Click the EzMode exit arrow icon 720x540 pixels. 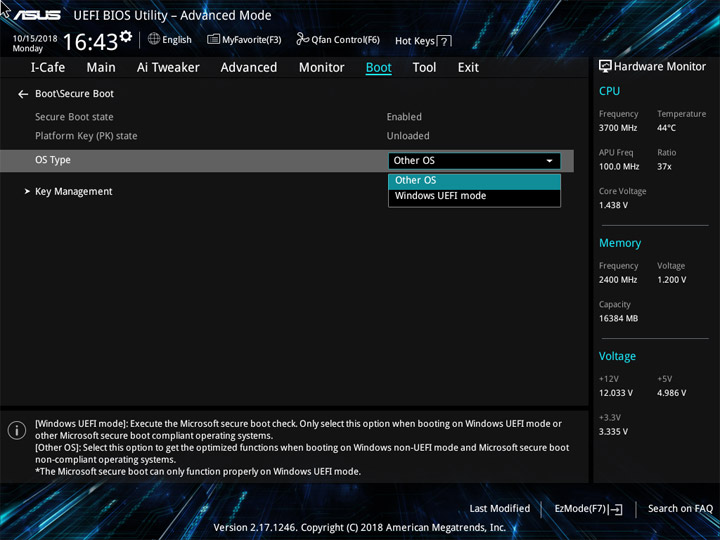pyautogui.click(x=615, y=509)
